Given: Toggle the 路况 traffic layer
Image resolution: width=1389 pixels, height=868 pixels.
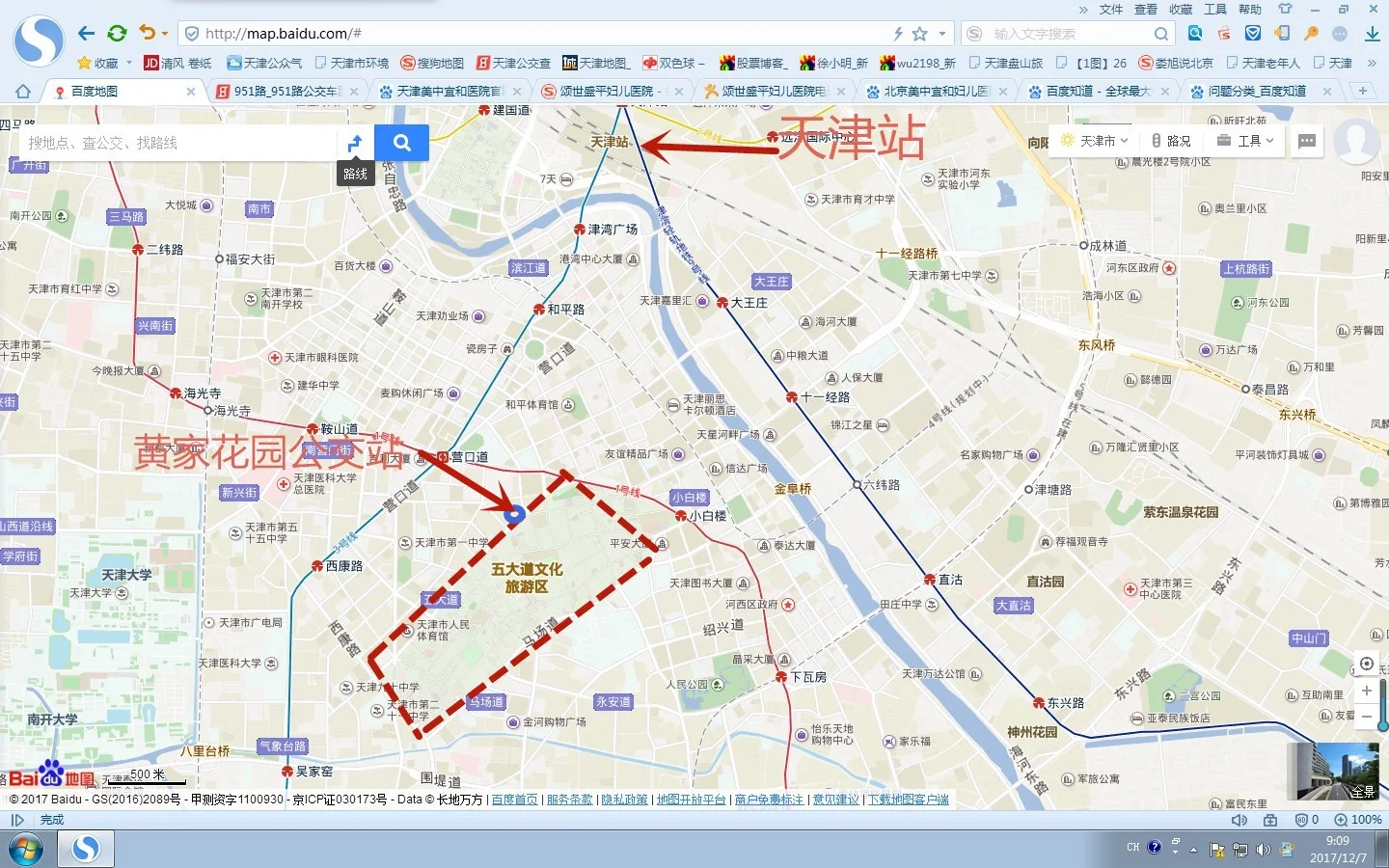Looking at the screenshot, I should (1171, 141).
